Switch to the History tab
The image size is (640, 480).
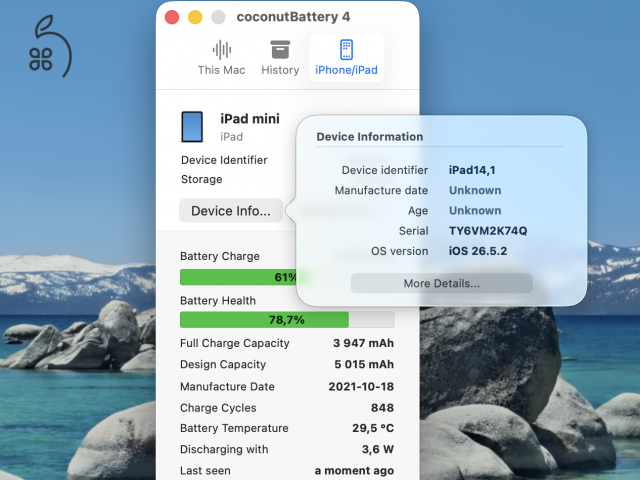(280, 58)
